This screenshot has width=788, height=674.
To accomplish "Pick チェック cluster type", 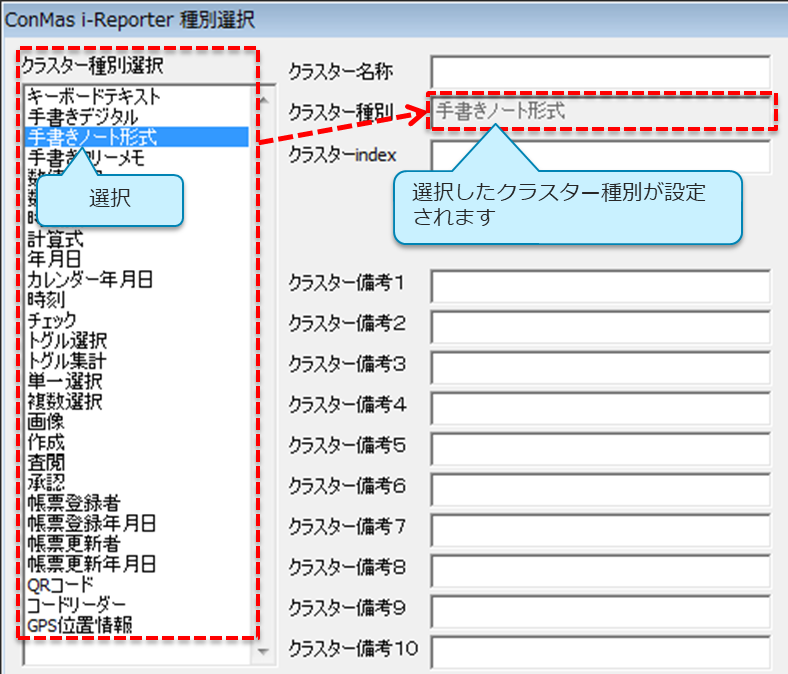I will click(x=52, y=321).
